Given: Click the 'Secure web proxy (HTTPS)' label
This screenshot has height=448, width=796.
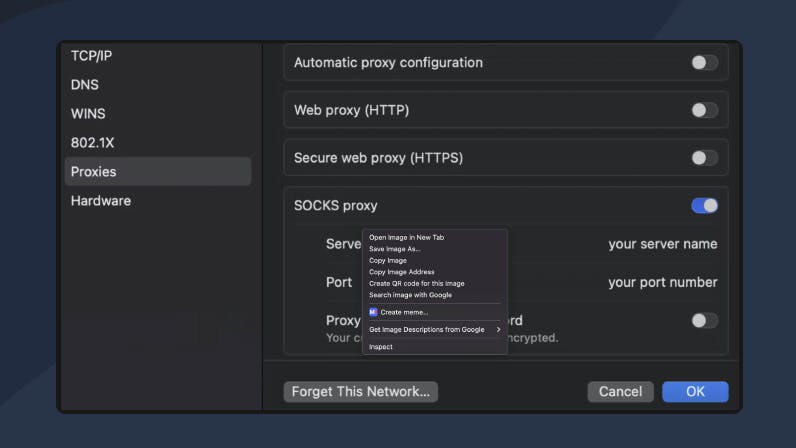Looking at the screenshot, I should point(378,158).
